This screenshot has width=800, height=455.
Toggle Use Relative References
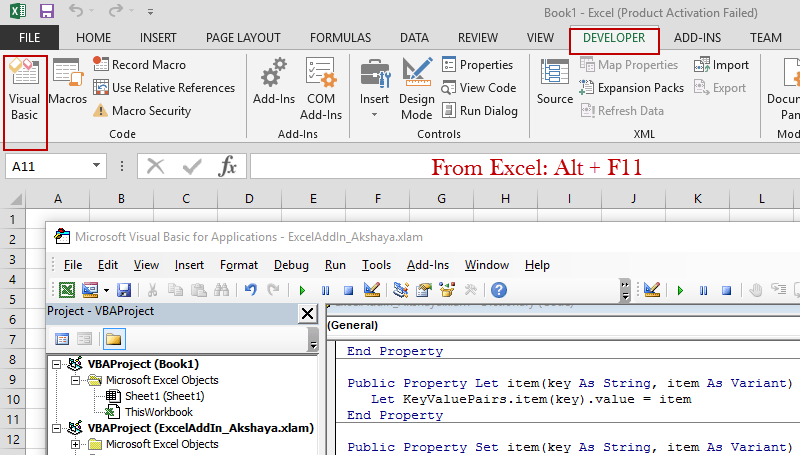(x=164, y=88)
